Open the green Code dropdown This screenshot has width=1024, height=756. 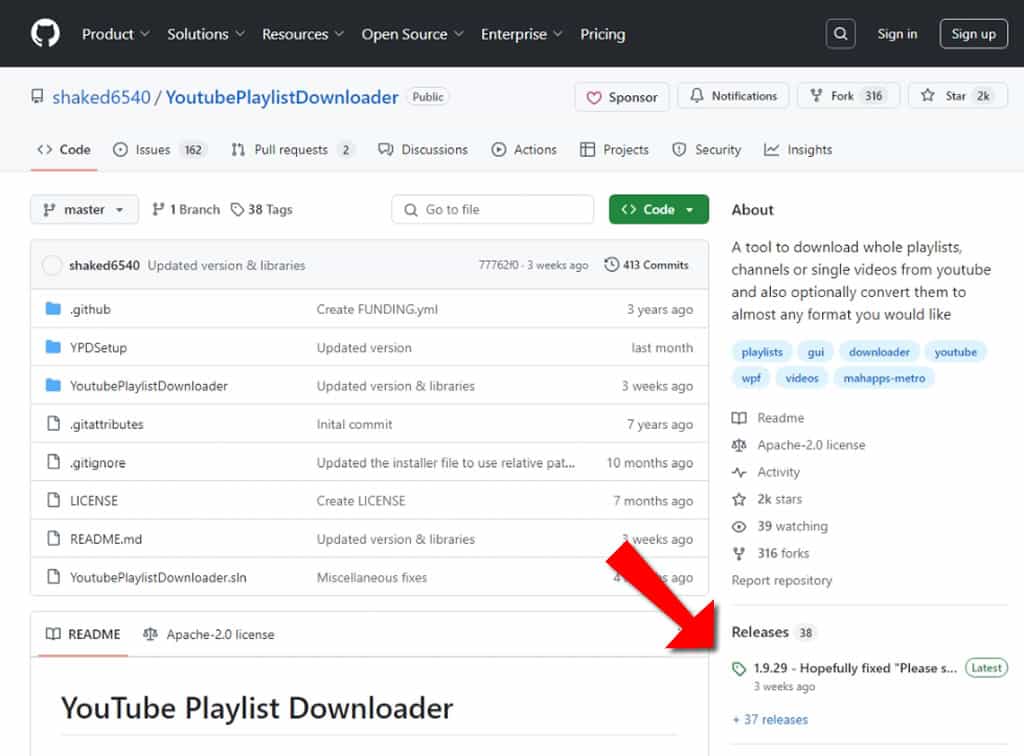tap(658, 210)
